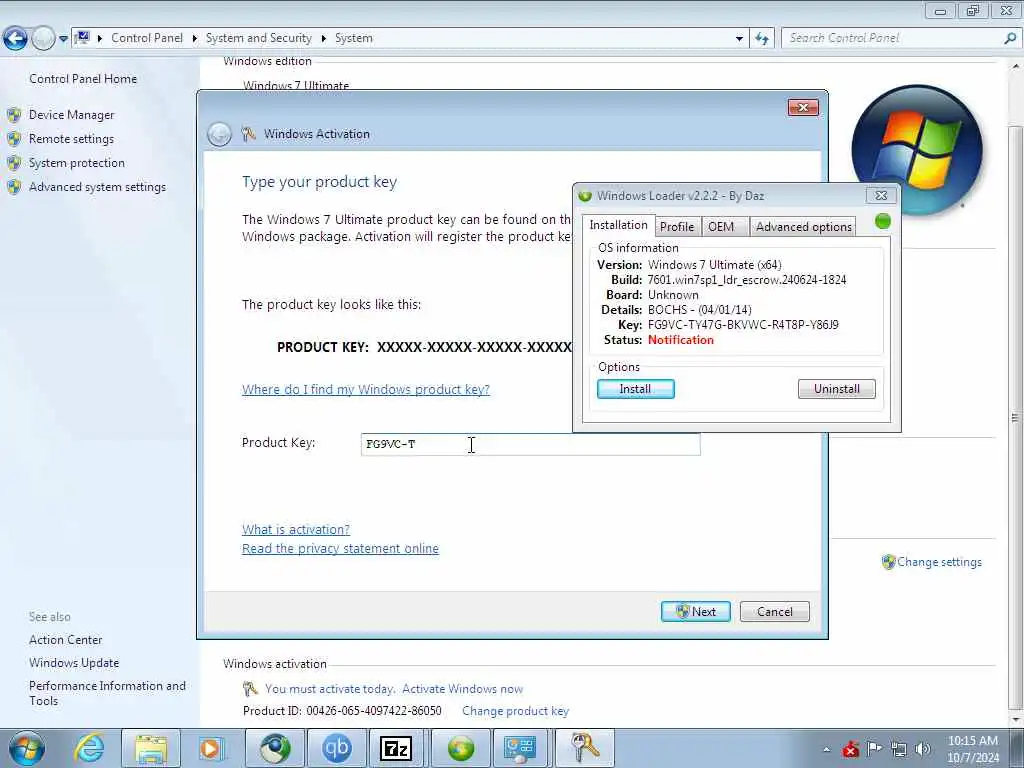Open the volume speaker tray icon
This screenshot has height=768, width=1024.
point(923,749)
